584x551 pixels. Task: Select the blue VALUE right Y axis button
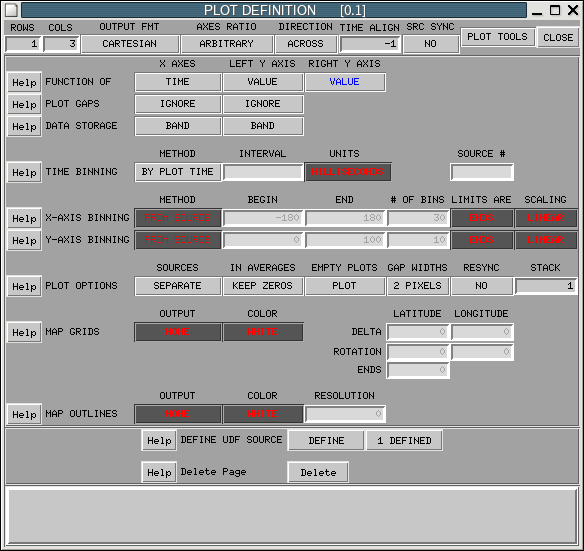[345, 82]
